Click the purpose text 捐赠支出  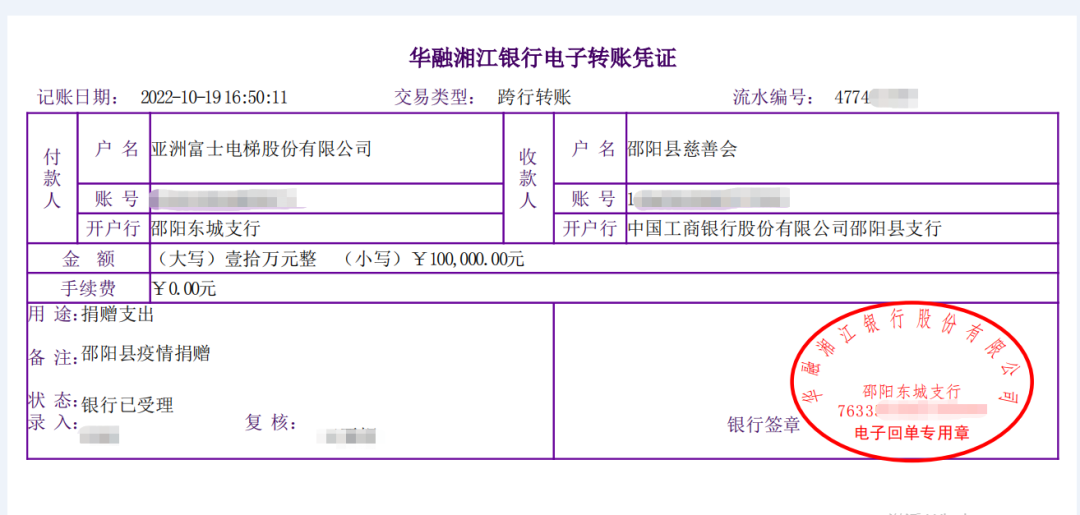pos(118,315)
